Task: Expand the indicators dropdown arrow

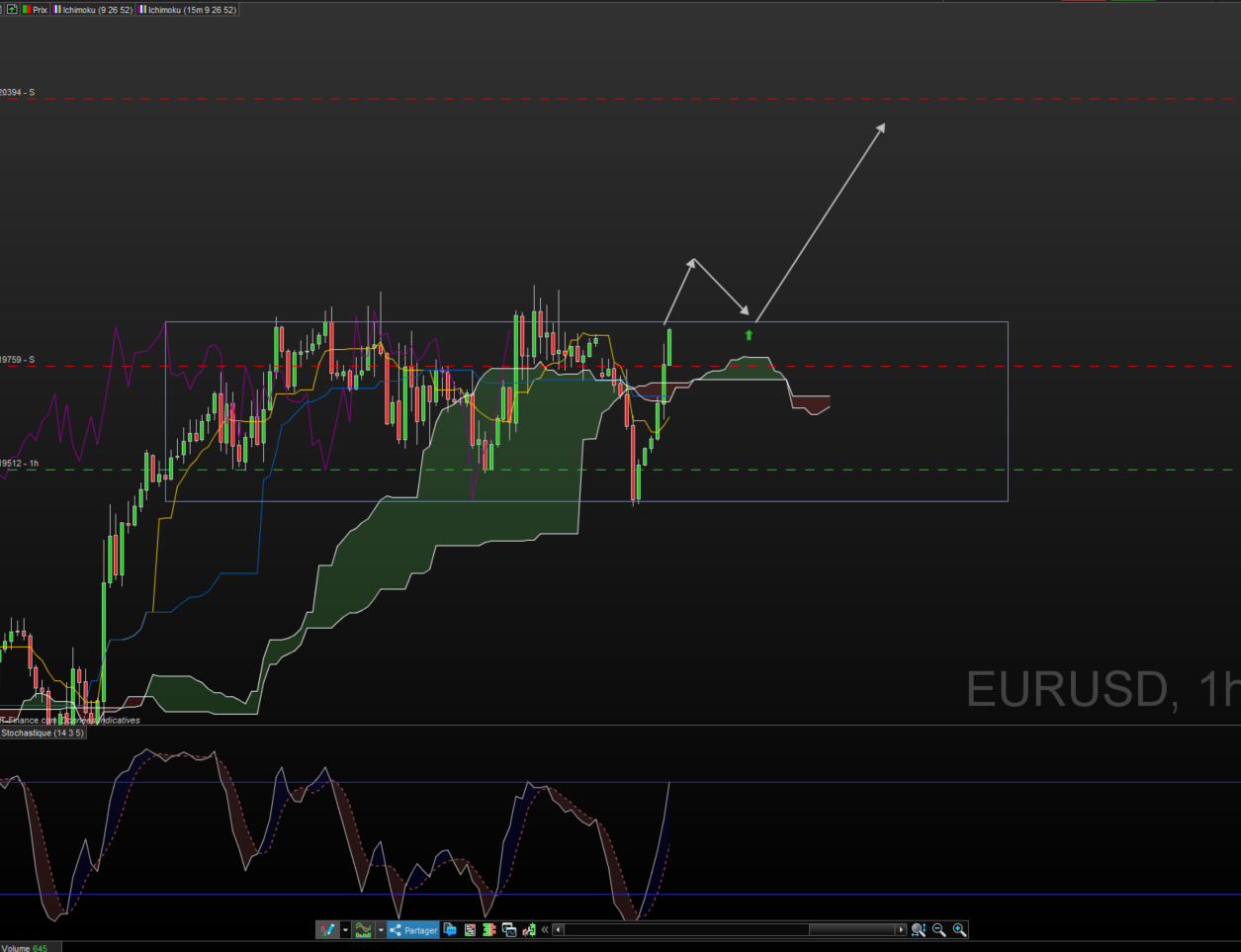Action: tap(381, 930)
